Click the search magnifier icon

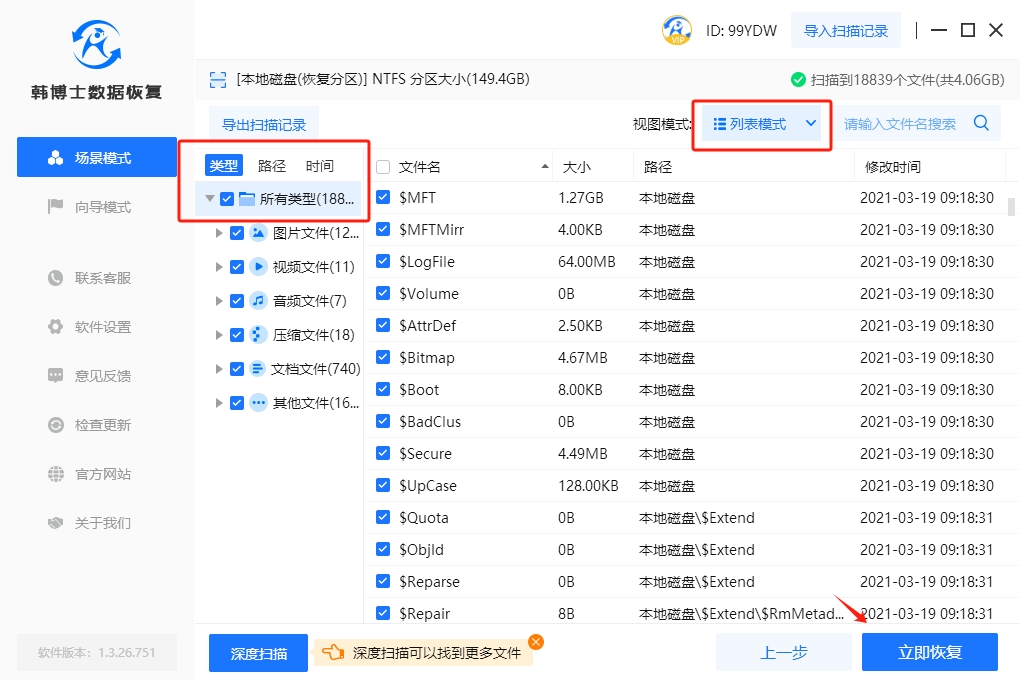click(981, 123)
